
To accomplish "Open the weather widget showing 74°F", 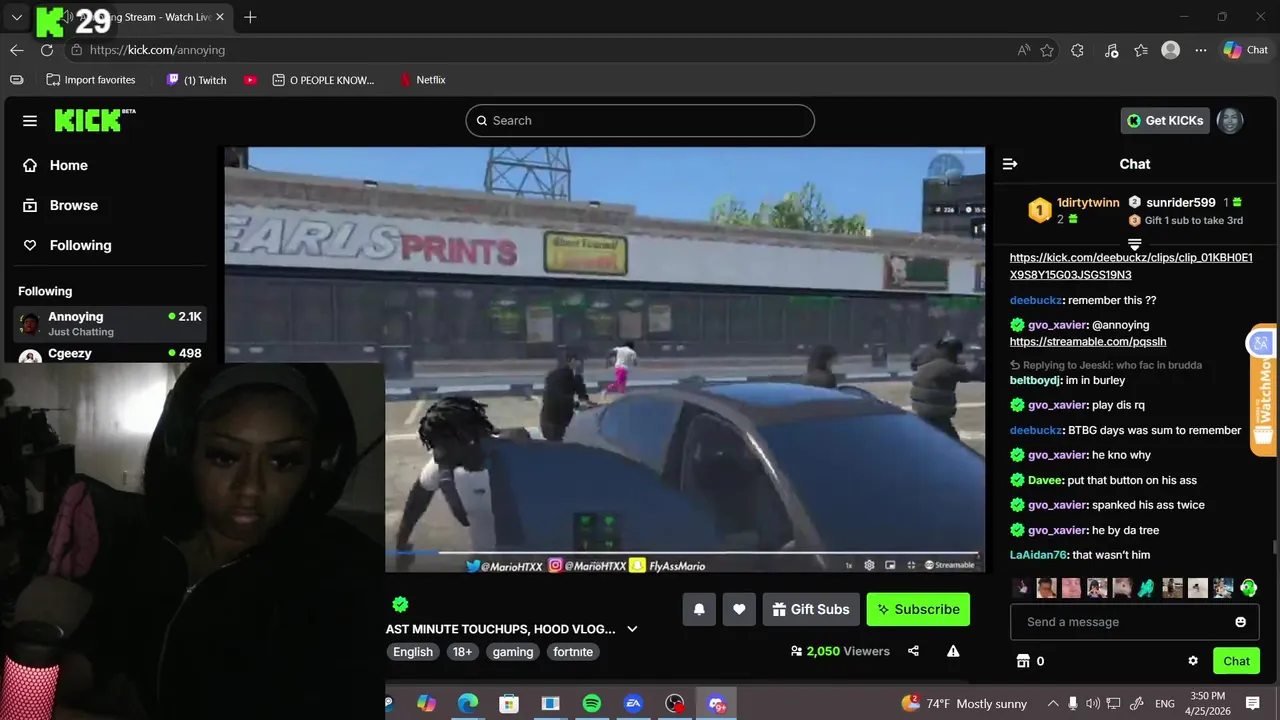I will pyautogui.click(x=964, y=704).
